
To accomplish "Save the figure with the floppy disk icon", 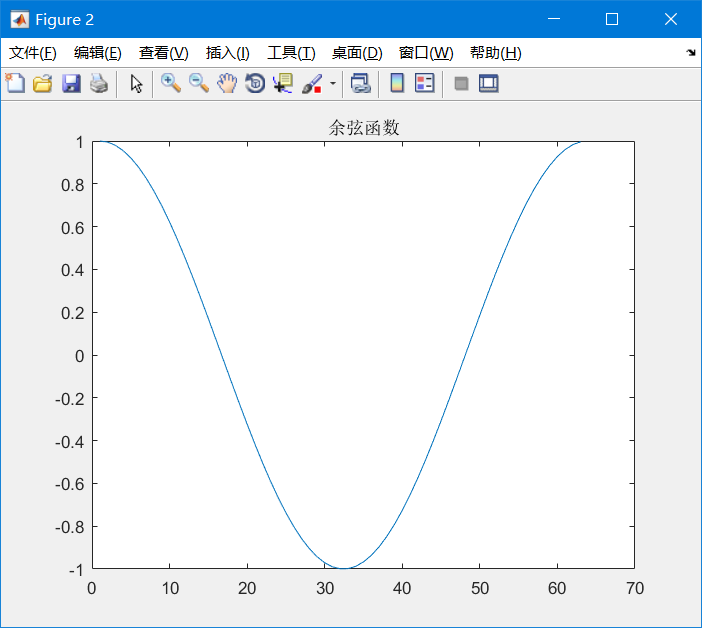I will point(71,83).
